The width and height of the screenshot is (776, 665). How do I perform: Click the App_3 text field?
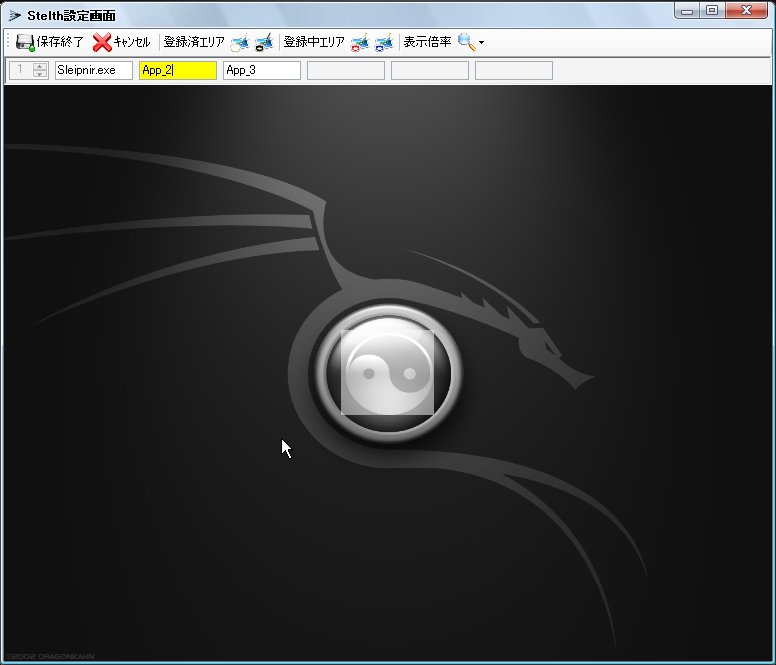(262, 70)
